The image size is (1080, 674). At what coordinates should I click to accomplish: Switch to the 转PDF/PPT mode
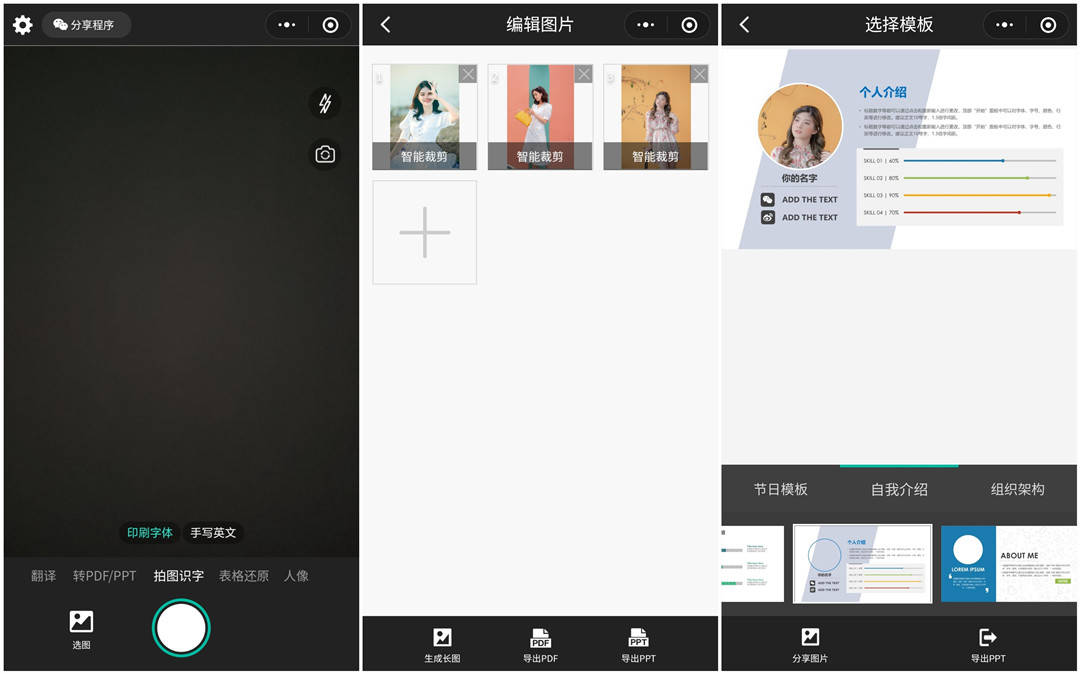(105, 576)
